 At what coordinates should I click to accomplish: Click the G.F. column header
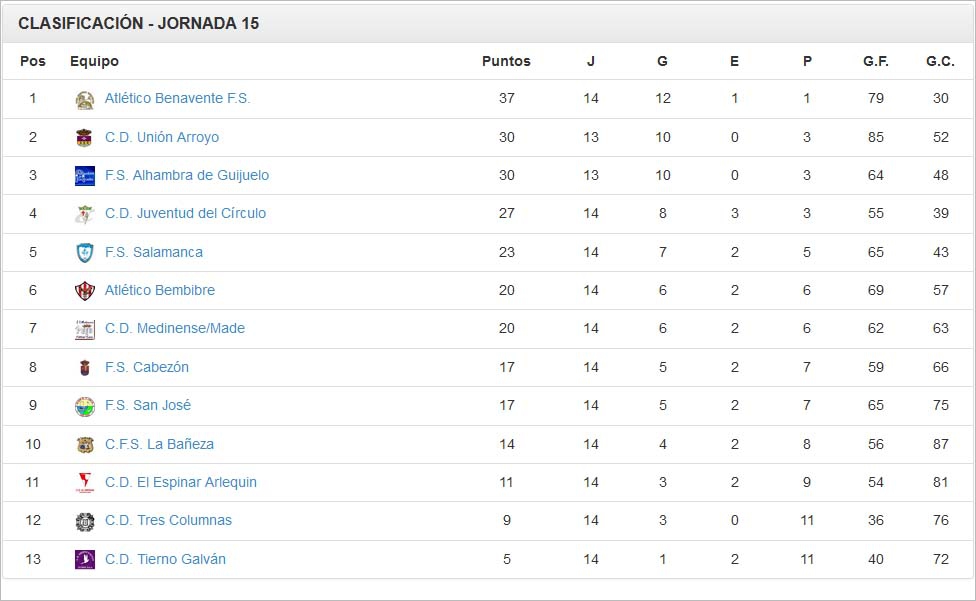point(874,61)
